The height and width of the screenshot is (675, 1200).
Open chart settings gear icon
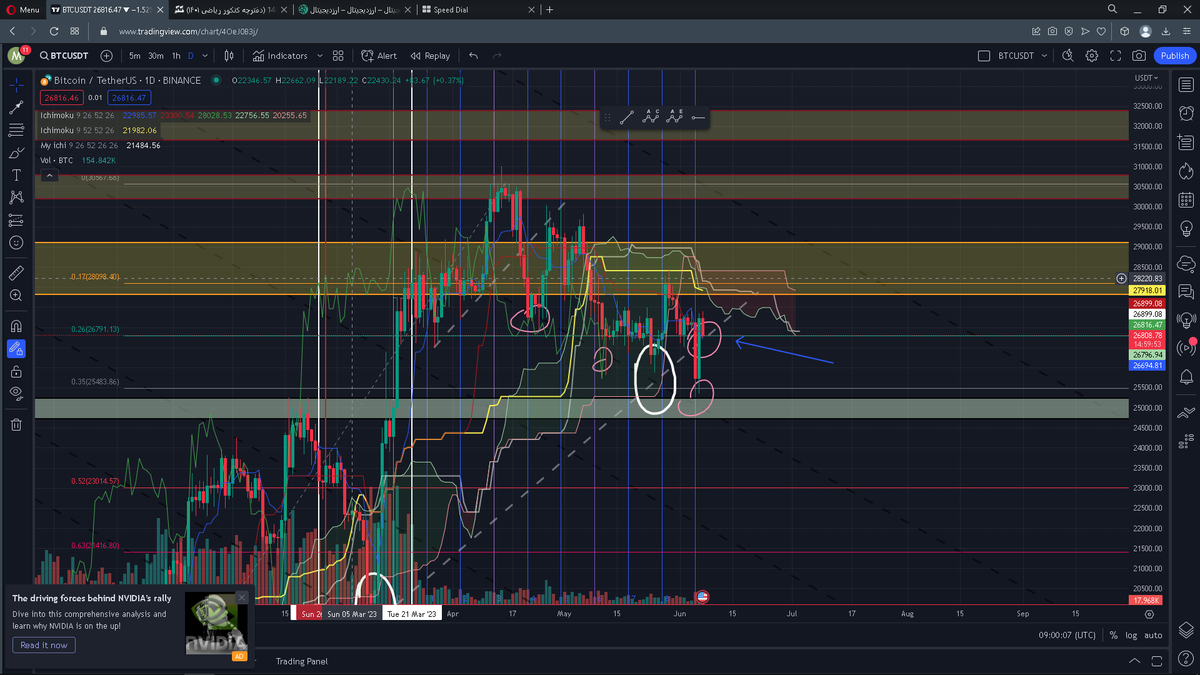(1092, 56)
